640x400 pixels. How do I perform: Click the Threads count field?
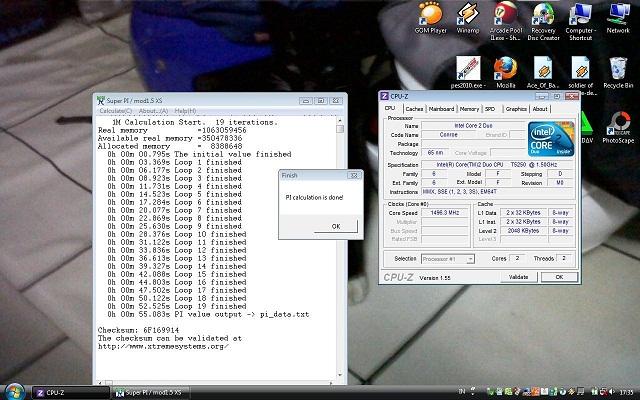(x=564, y=258)
